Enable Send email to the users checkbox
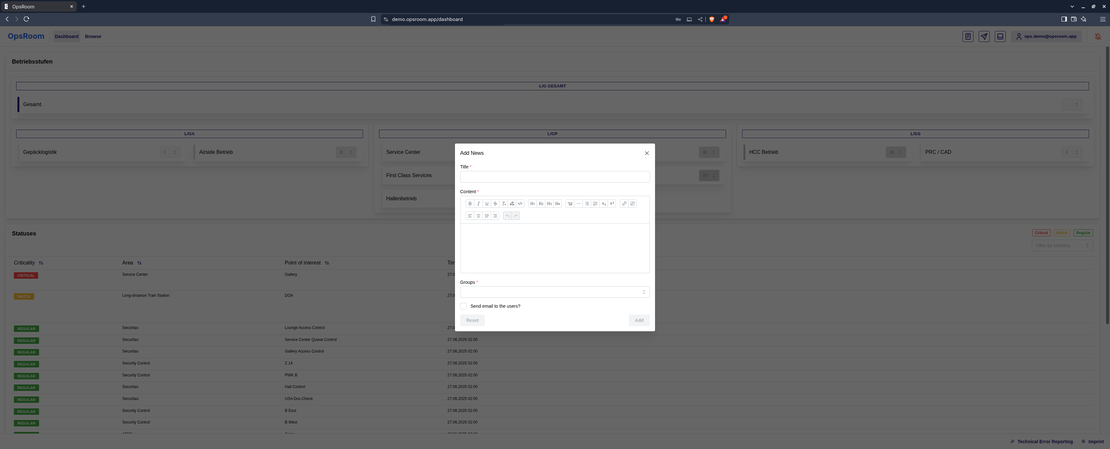Viewport: 1110px width, 449px height. (464, 306)
